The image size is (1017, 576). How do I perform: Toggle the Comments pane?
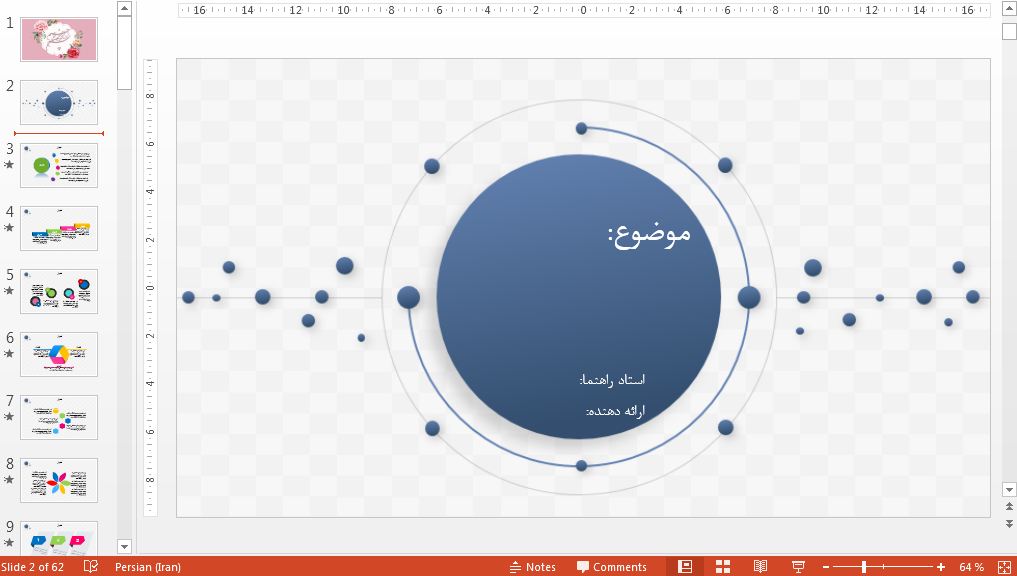point(611,566)
